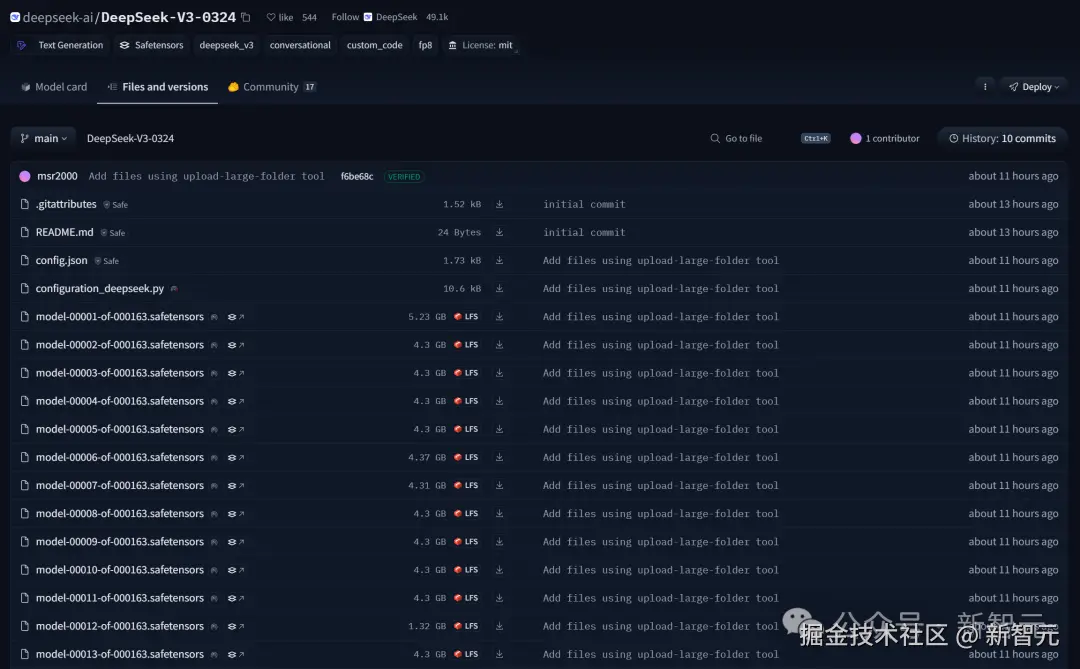Open the .gitattributes file

(66, 205)
